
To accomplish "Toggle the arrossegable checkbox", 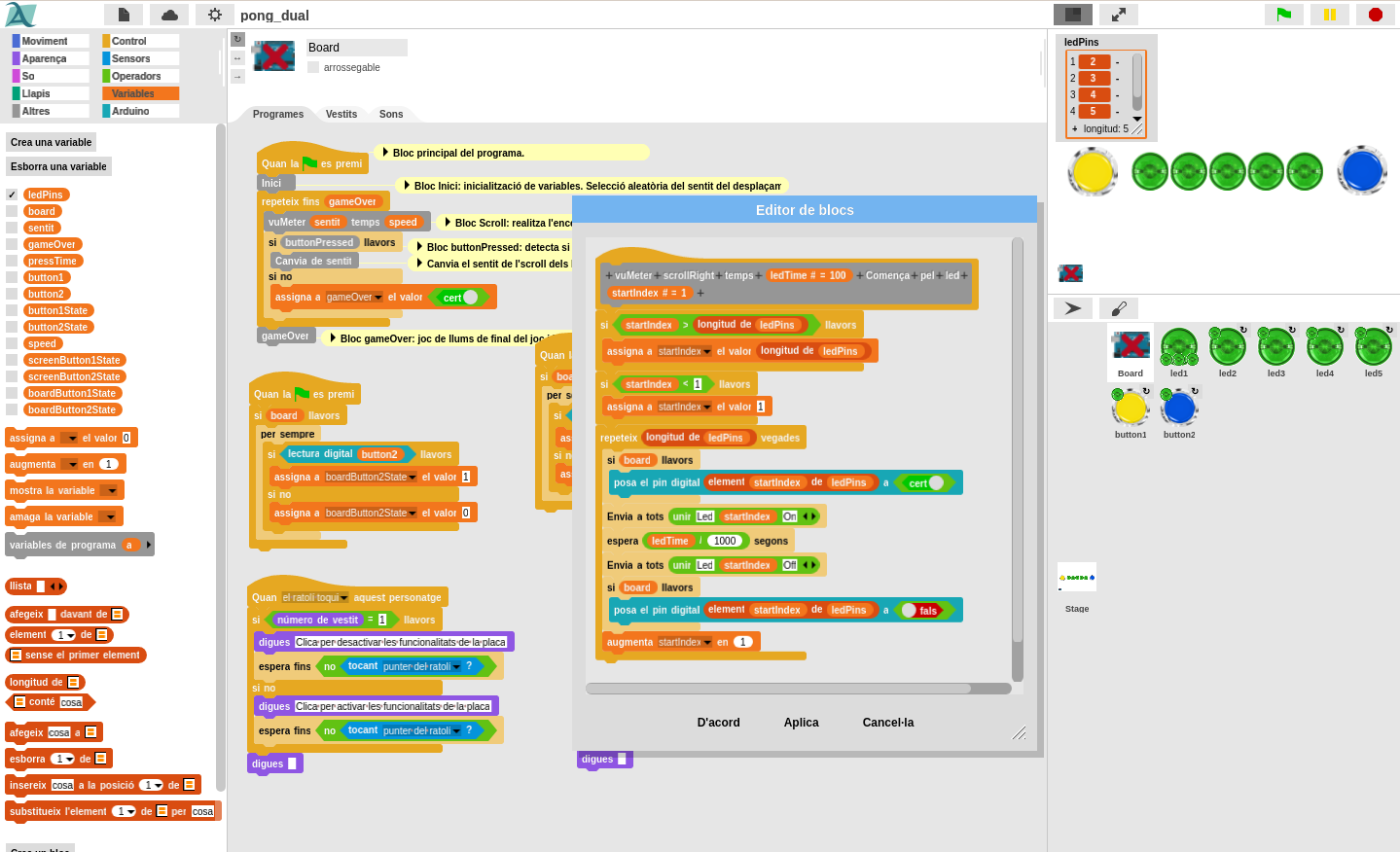I will coord(313,67).
